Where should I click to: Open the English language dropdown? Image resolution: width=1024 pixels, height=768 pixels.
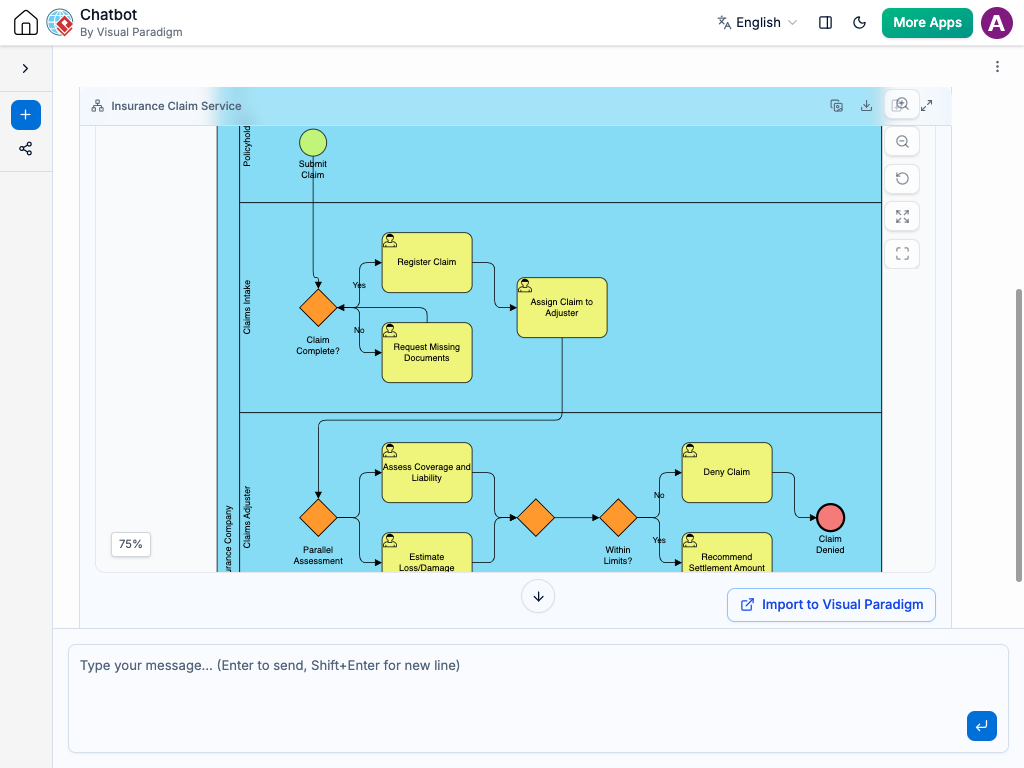click(x=758, y=22)
